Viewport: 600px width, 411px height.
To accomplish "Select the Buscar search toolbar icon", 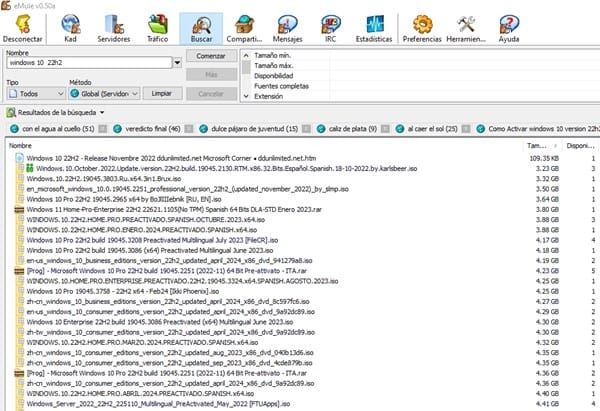I will pyautogui.click(x=201, y=29).
